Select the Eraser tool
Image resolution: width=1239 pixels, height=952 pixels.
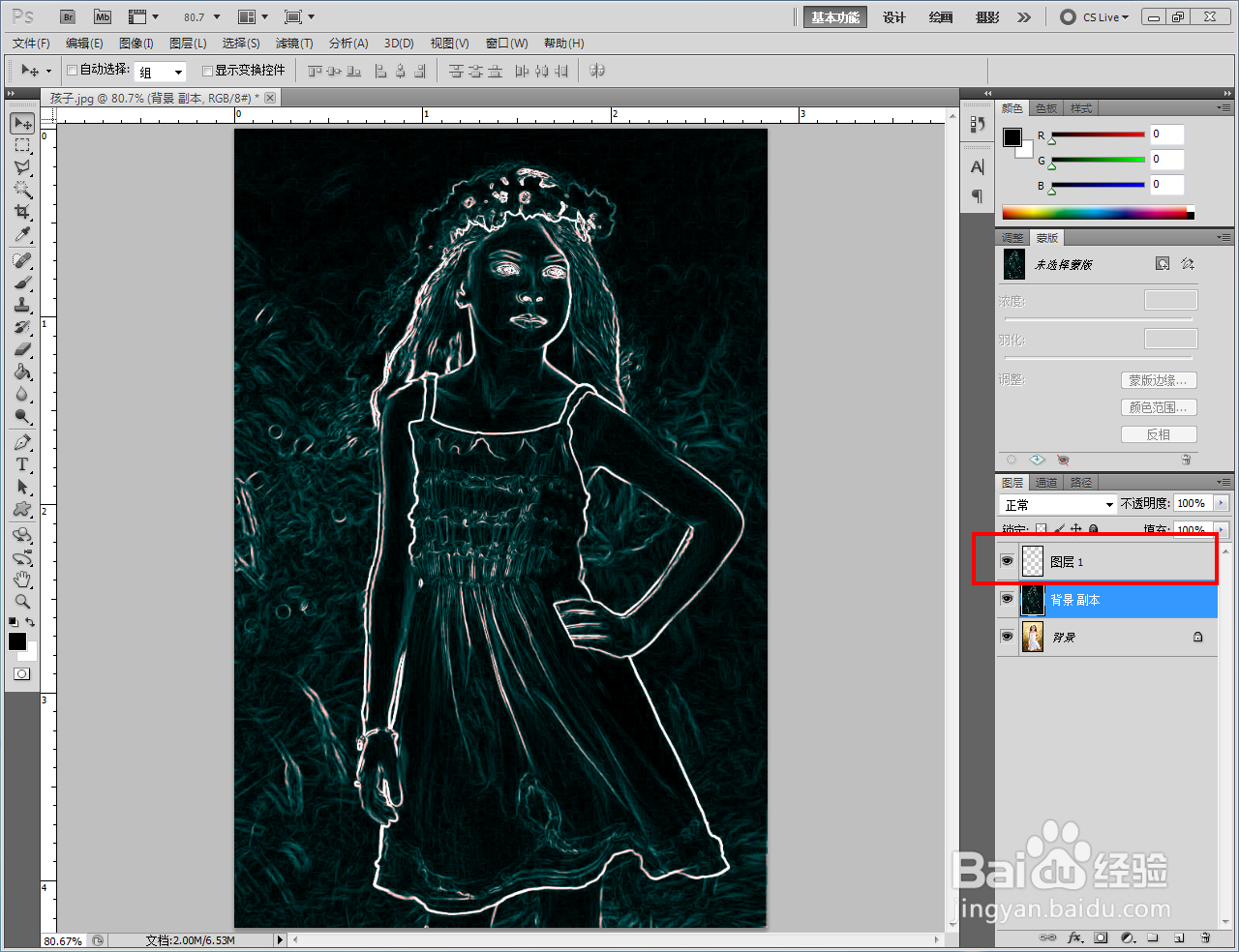(22, 349)
